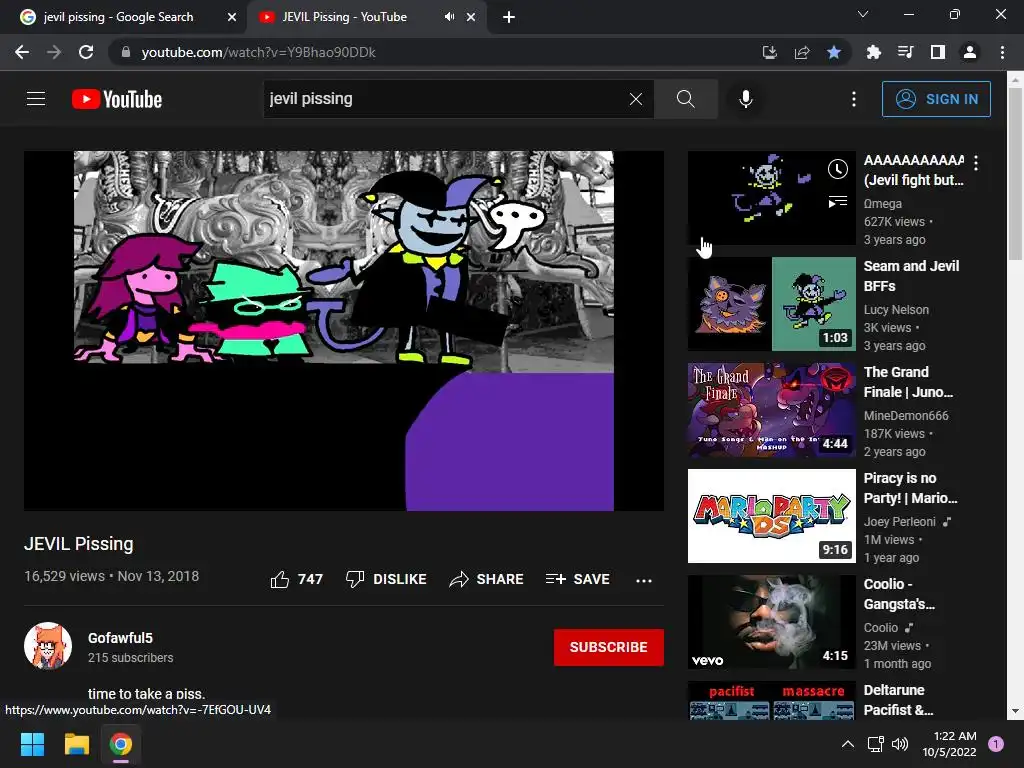Open Deltarune Pacifist video title
The height and width of the screenshot is (768, 1024).
pyautogui.click(x=898, y=700)
